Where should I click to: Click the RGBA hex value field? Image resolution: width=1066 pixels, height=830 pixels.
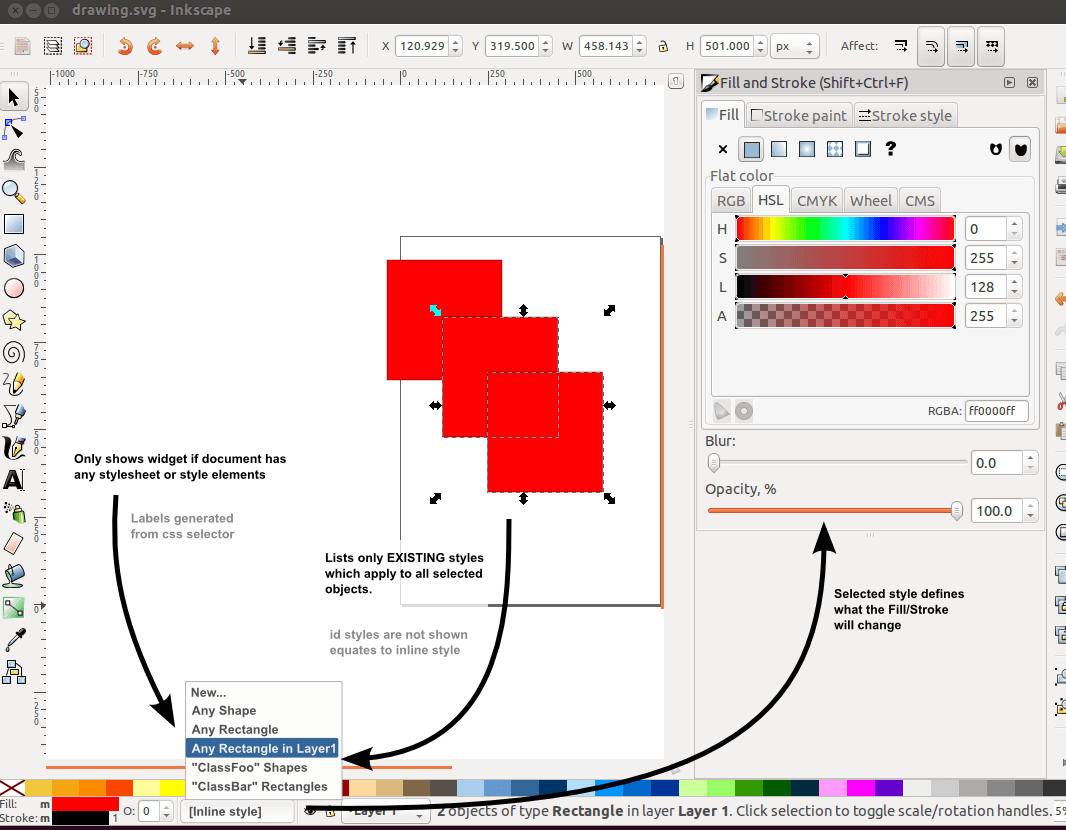[x=996, y=410]
